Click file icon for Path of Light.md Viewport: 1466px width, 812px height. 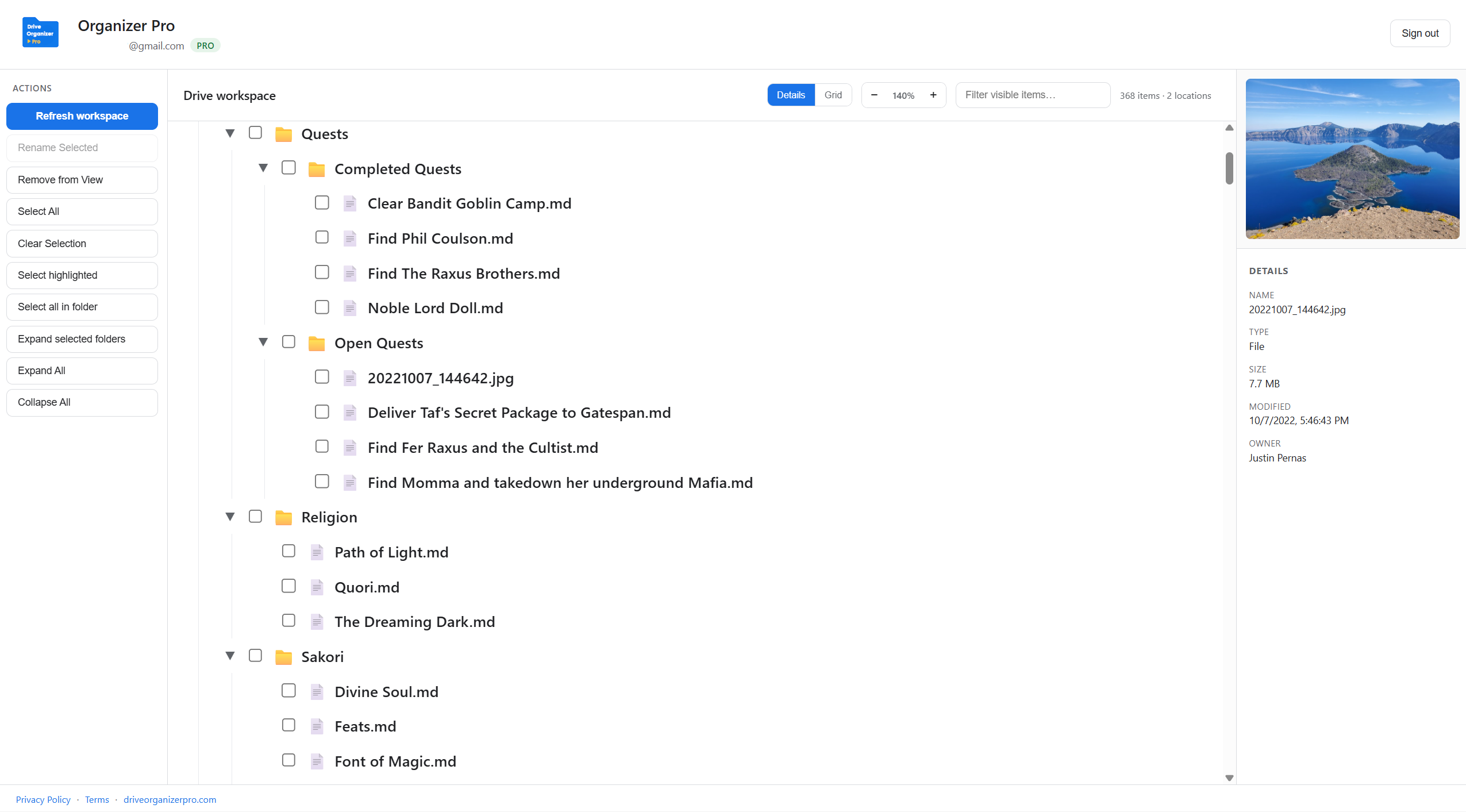317,552
